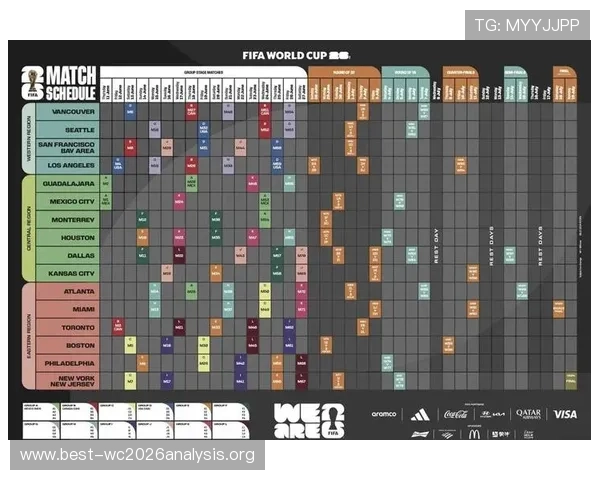
Task: Click the VISA logo
Action: point(565,414)
